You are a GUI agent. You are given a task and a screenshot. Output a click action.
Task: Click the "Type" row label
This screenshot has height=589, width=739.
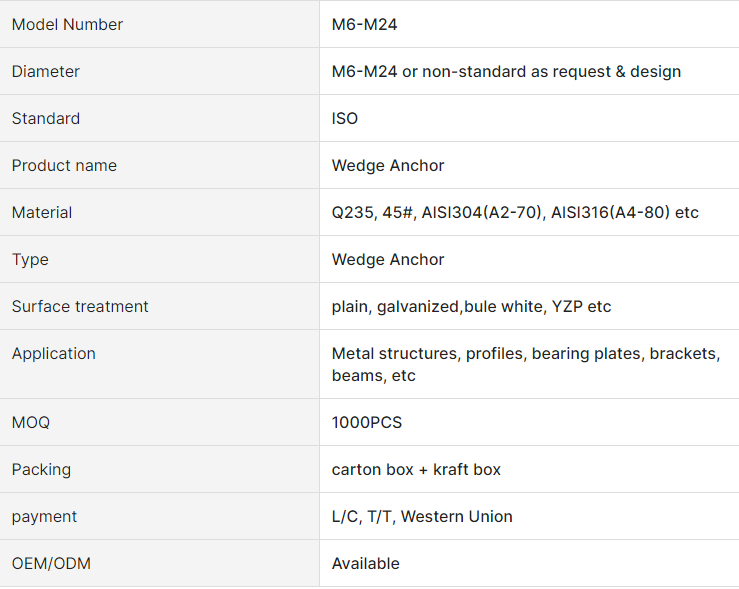point(30,260)
